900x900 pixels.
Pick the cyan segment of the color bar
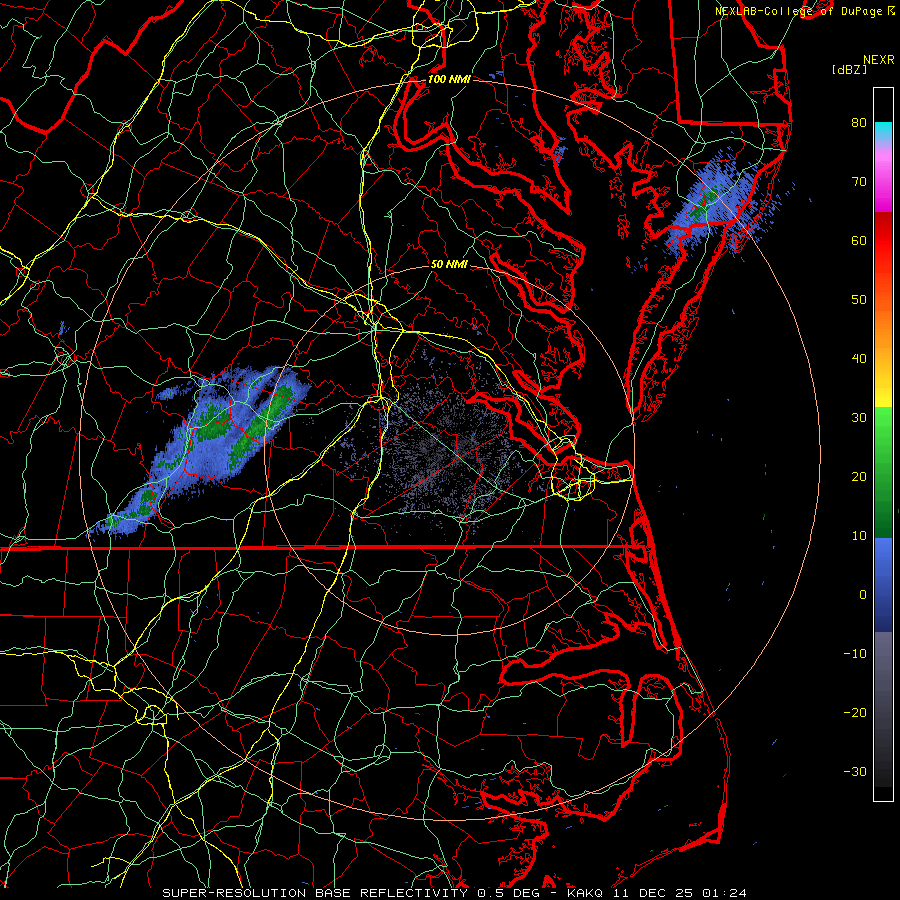[x=883, y=131]
